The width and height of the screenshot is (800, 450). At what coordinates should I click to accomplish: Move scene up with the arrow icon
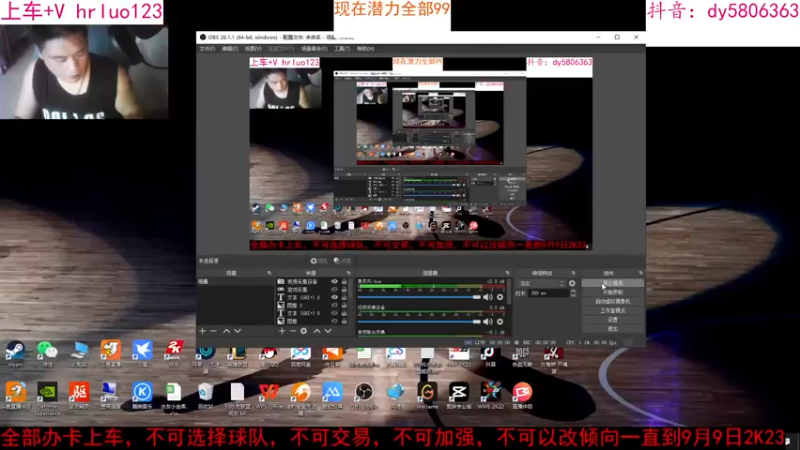[227, 331]
